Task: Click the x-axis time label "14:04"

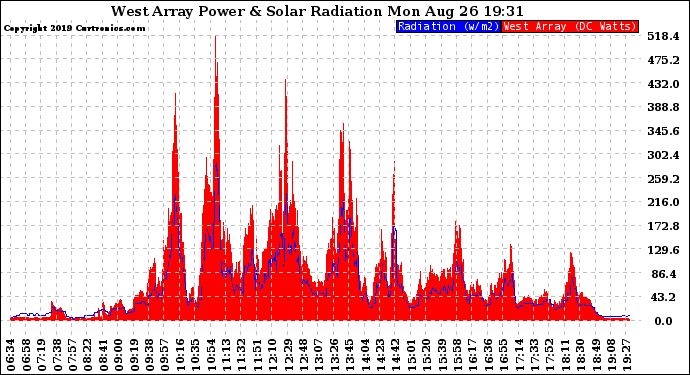Action: click(366, 355)
